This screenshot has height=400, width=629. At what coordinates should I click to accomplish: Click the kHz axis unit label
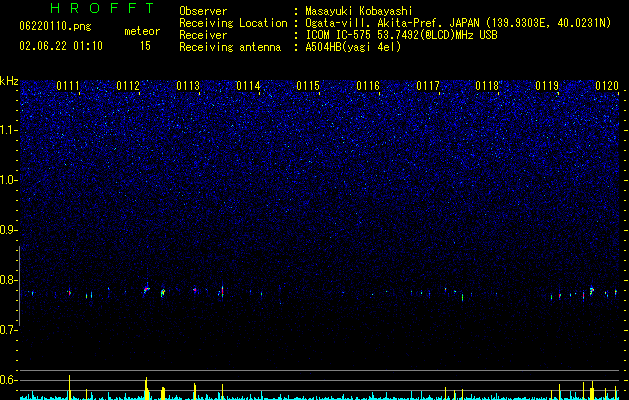[9, 81]
